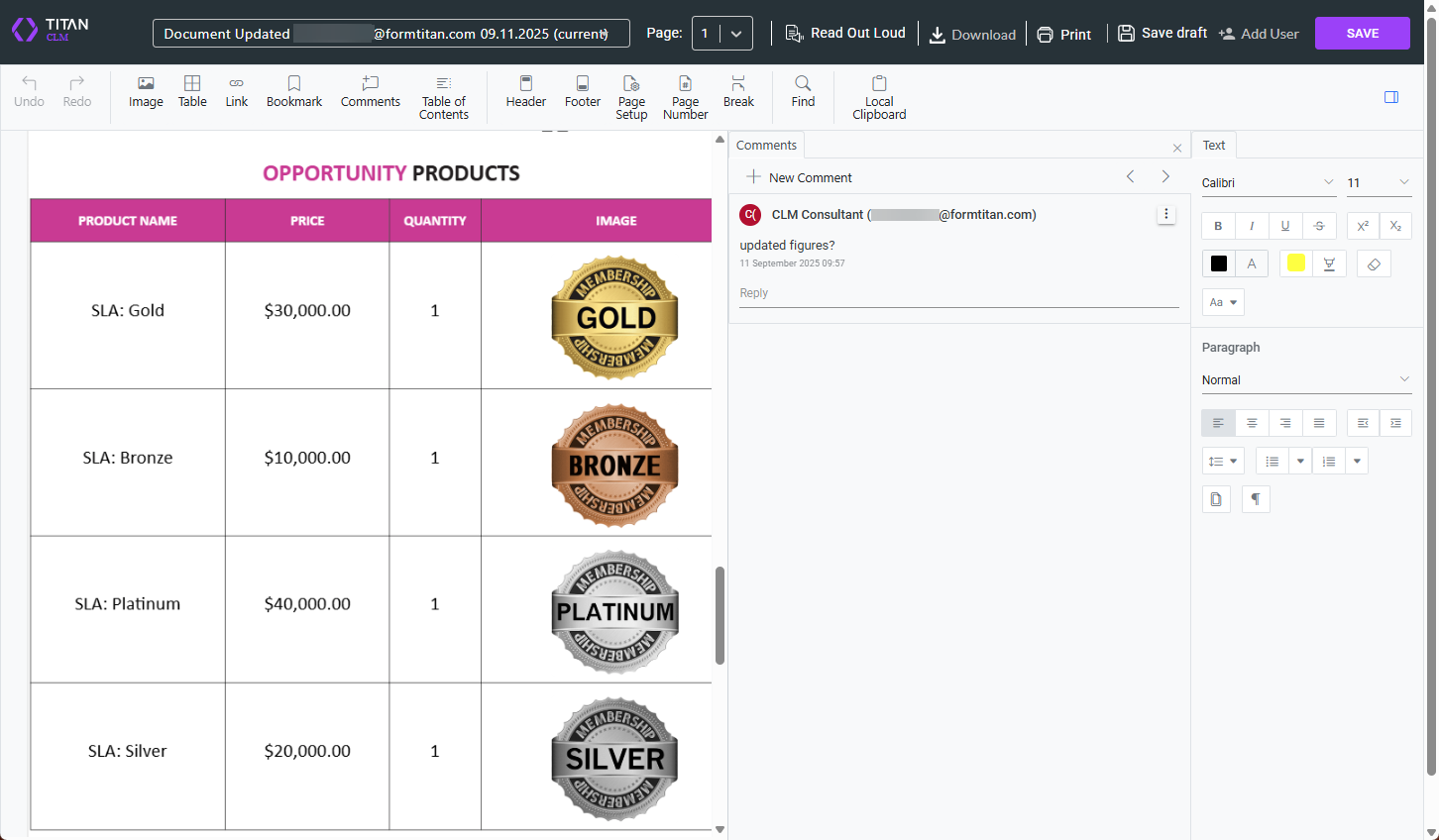The width and height of the screenshot is (1439, 840).
Task: Insert a Footer into the document
Action: tap(582, 94)
